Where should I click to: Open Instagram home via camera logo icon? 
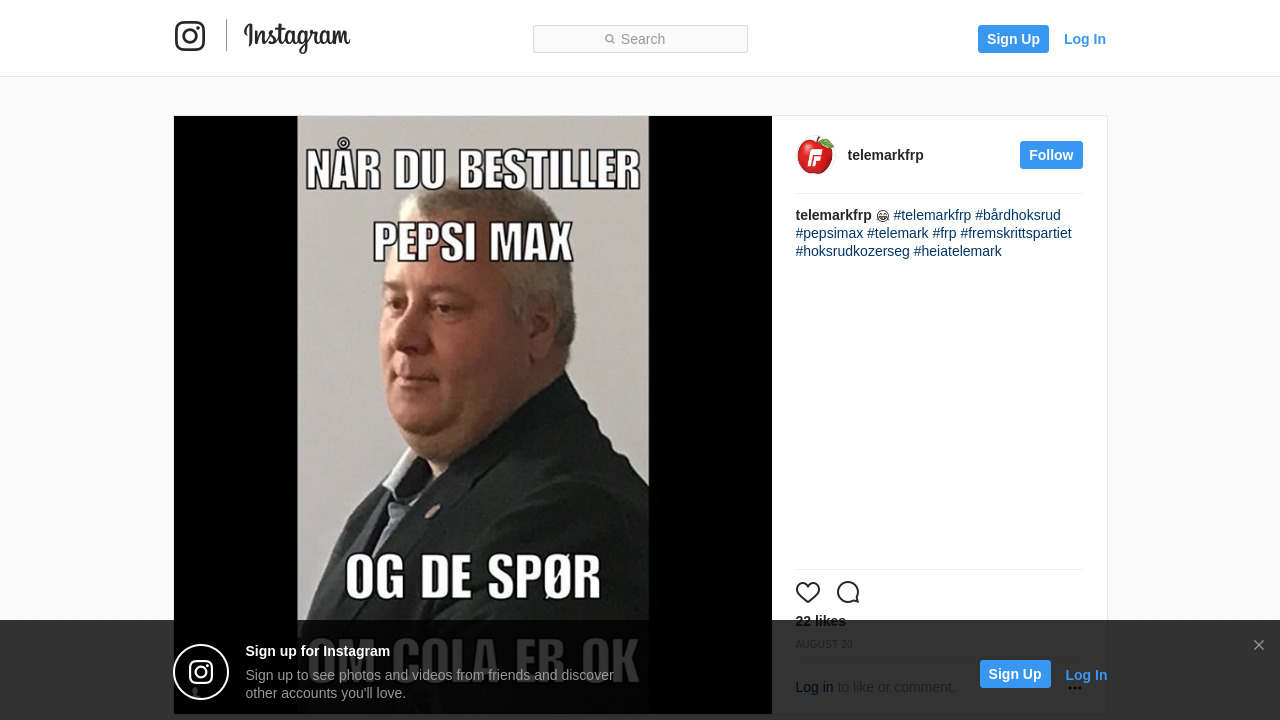190,36
